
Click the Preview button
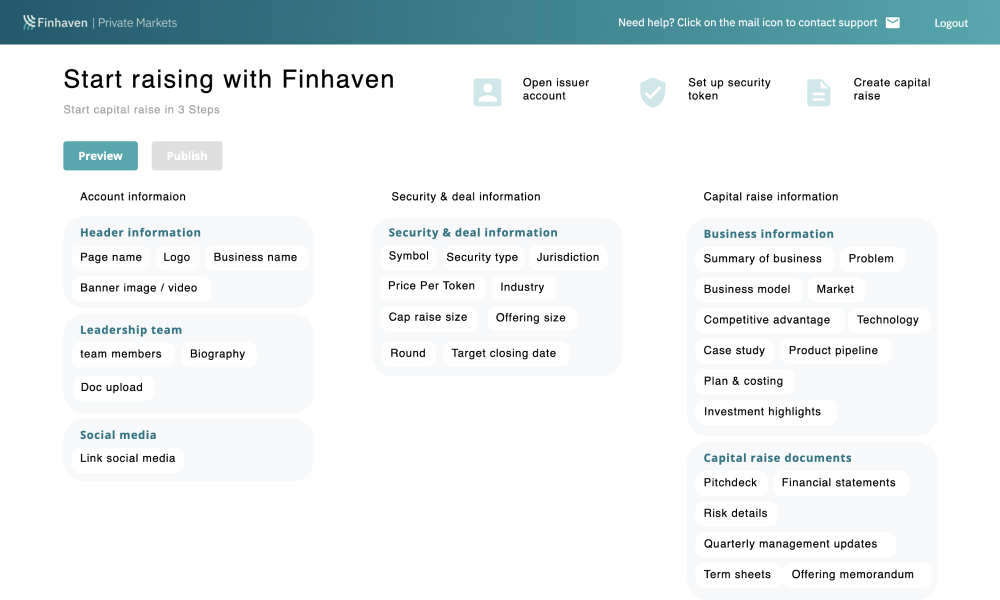100,156
